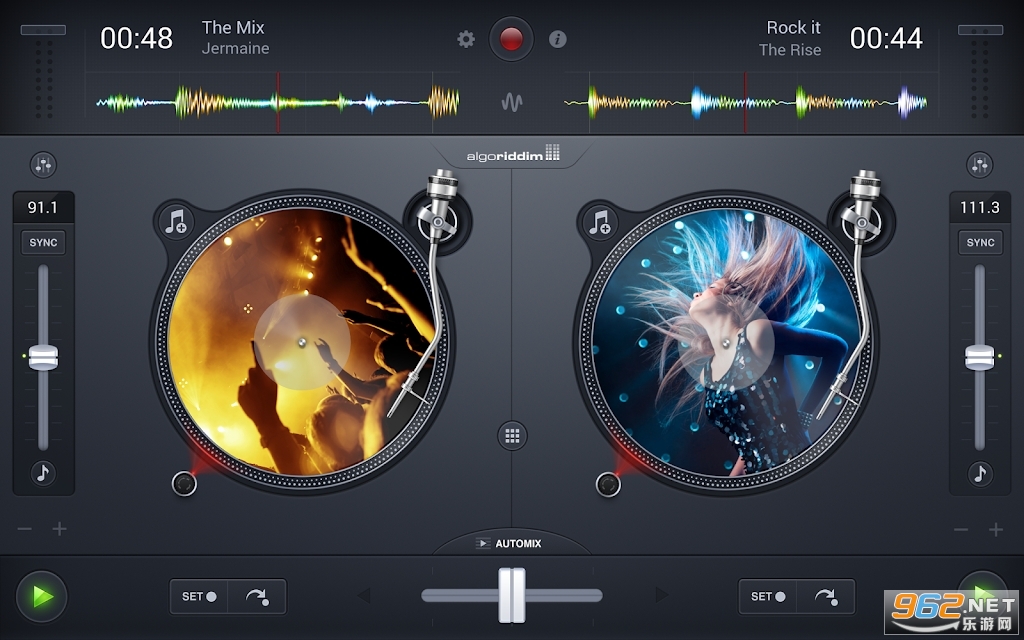Screen dimensions: 1024x640
Task: Set cue point on the right deck
Action: (768, 596)
